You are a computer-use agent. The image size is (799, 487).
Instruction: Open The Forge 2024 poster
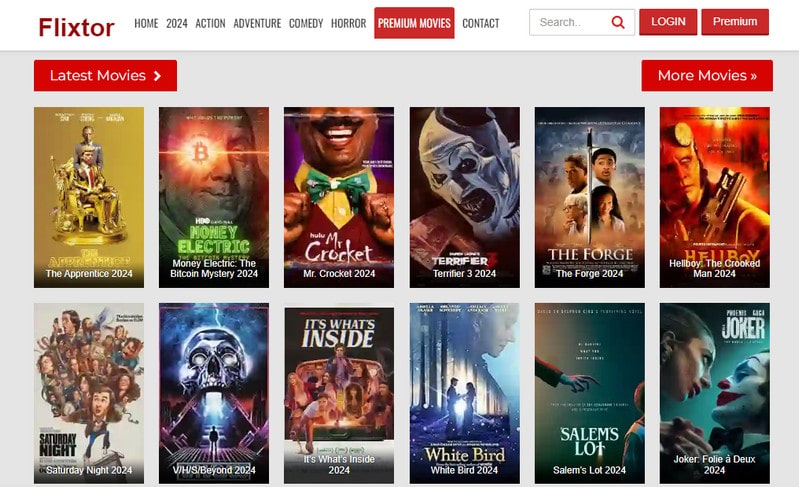tap(590, 197)
